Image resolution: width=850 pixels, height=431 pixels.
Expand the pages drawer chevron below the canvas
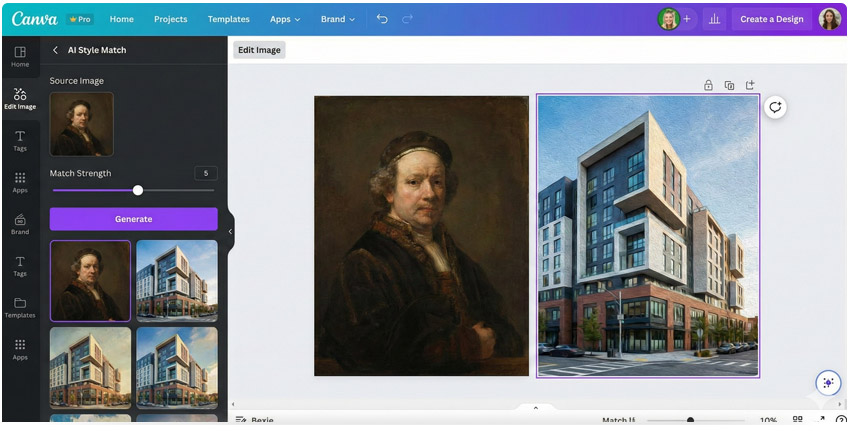[x=535, y=408]
